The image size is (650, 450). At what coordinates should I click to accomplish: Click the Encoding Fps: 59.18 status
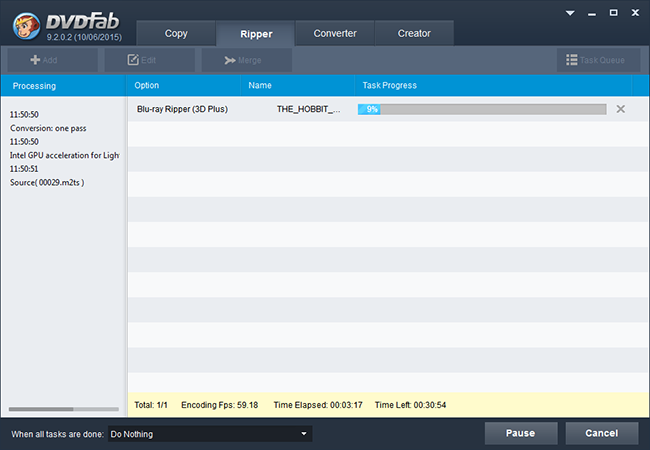click(x=219, y=405)
